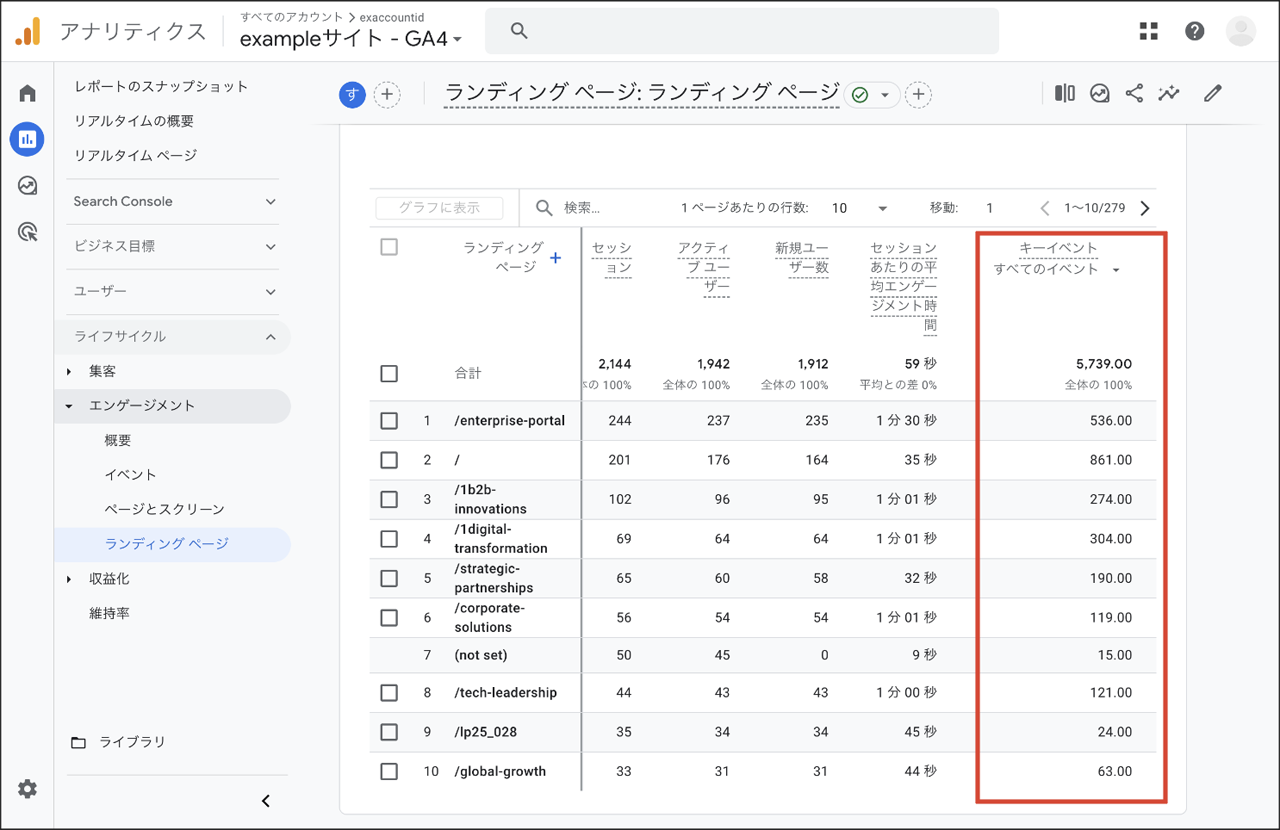
Task: Open the rows per page dropdown
Action: [860, 208]
